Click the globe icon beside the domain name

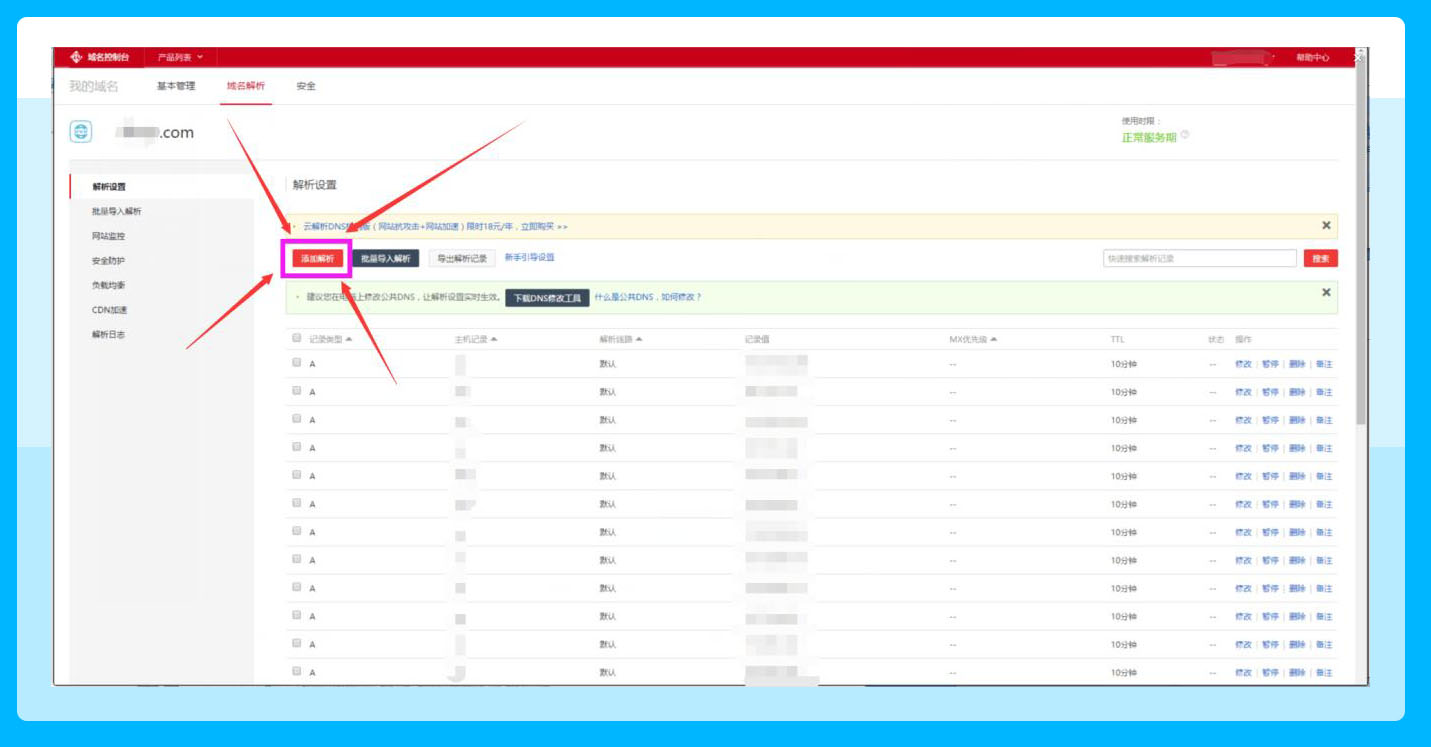click(81, 132)
